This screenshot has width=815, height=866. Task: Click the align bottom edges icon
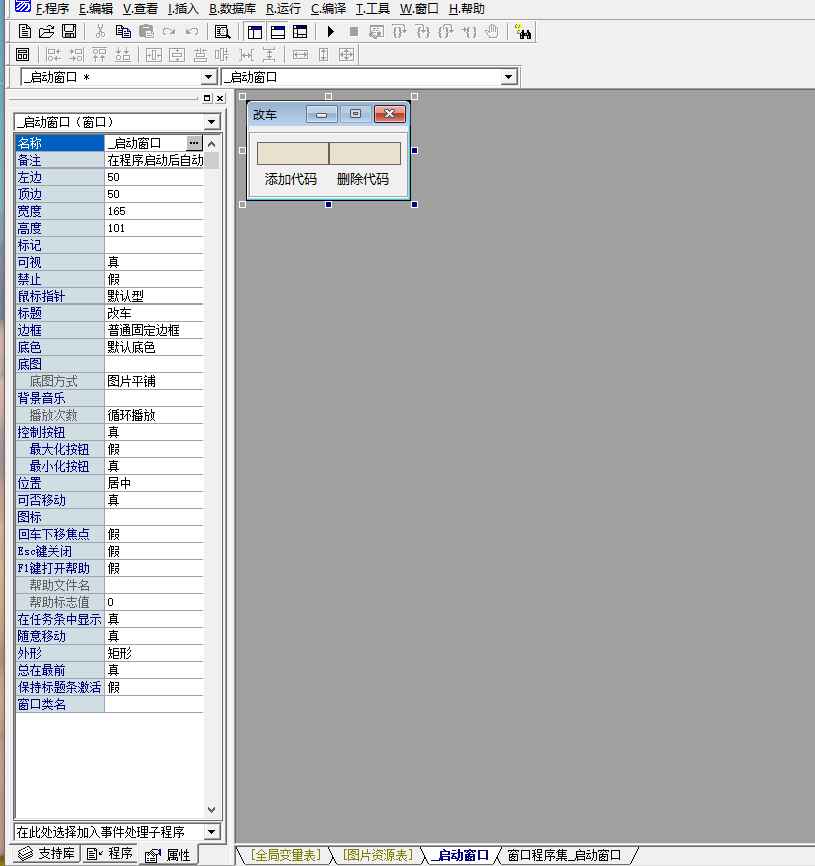click(x=123, y=55)
